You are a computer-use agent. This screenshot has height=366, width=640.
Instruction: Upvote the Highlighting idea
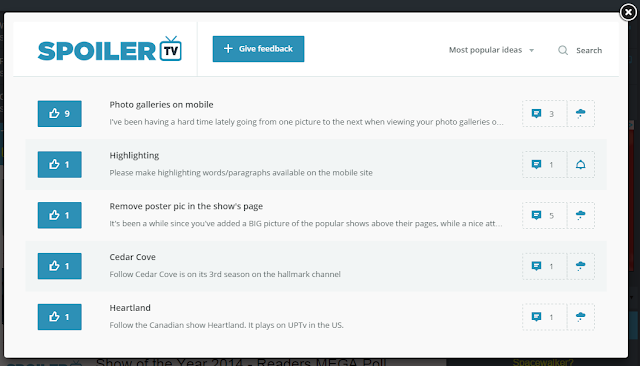60,164
